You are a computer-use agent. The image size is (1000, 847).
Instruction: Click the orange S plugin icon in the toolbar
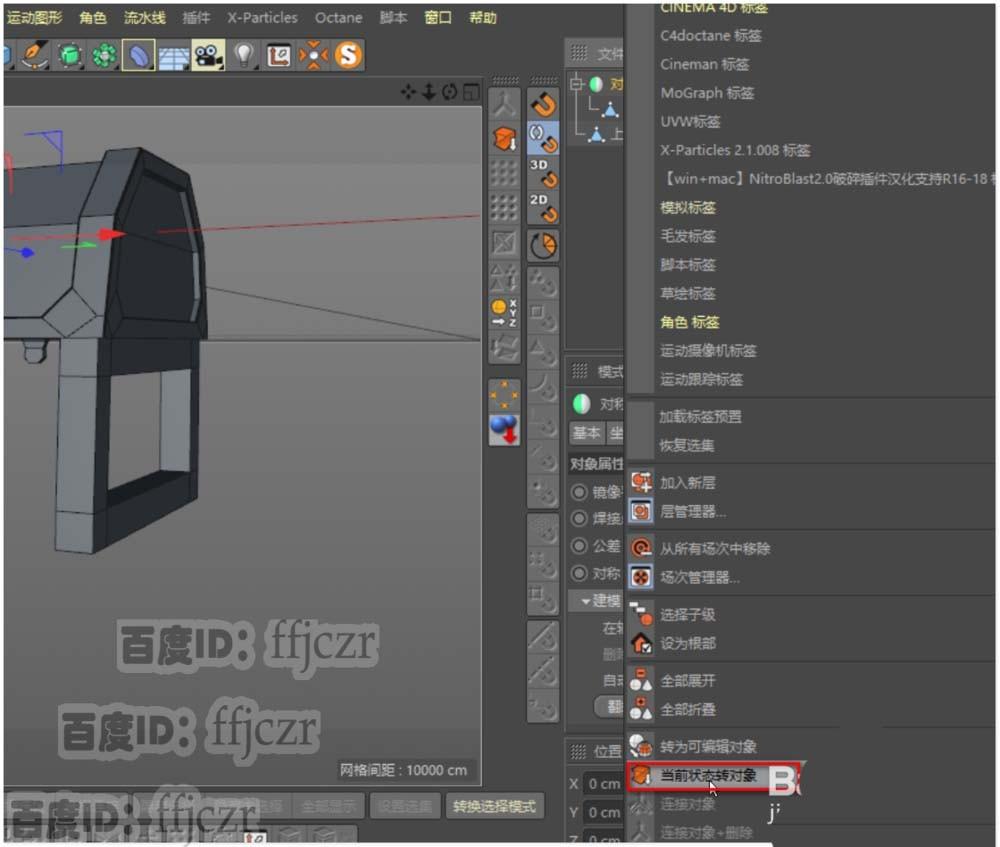click(x=348, y=55)
